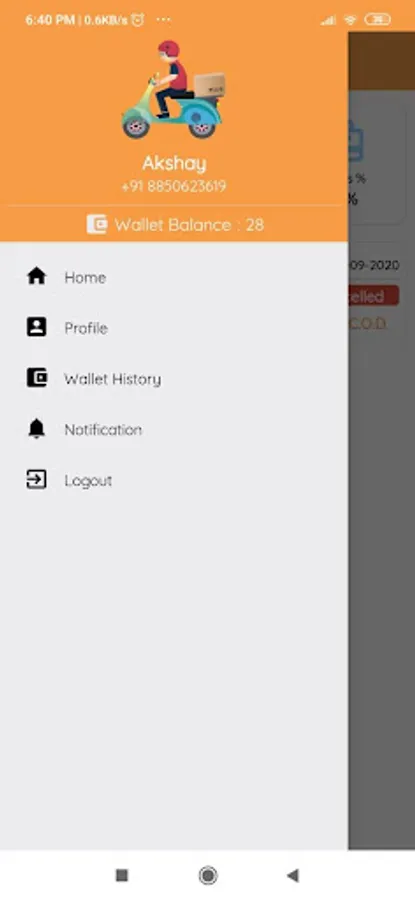
Task: Tap the three-dot overflow in status bar
Action: click(164, 20)
